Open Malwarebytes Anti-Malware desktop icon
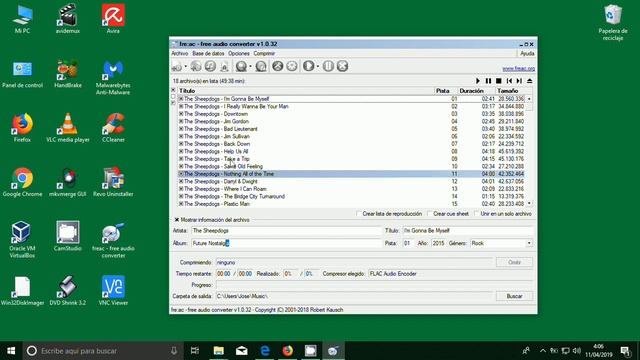Screen dimensions: 640x360 [113, 77]
